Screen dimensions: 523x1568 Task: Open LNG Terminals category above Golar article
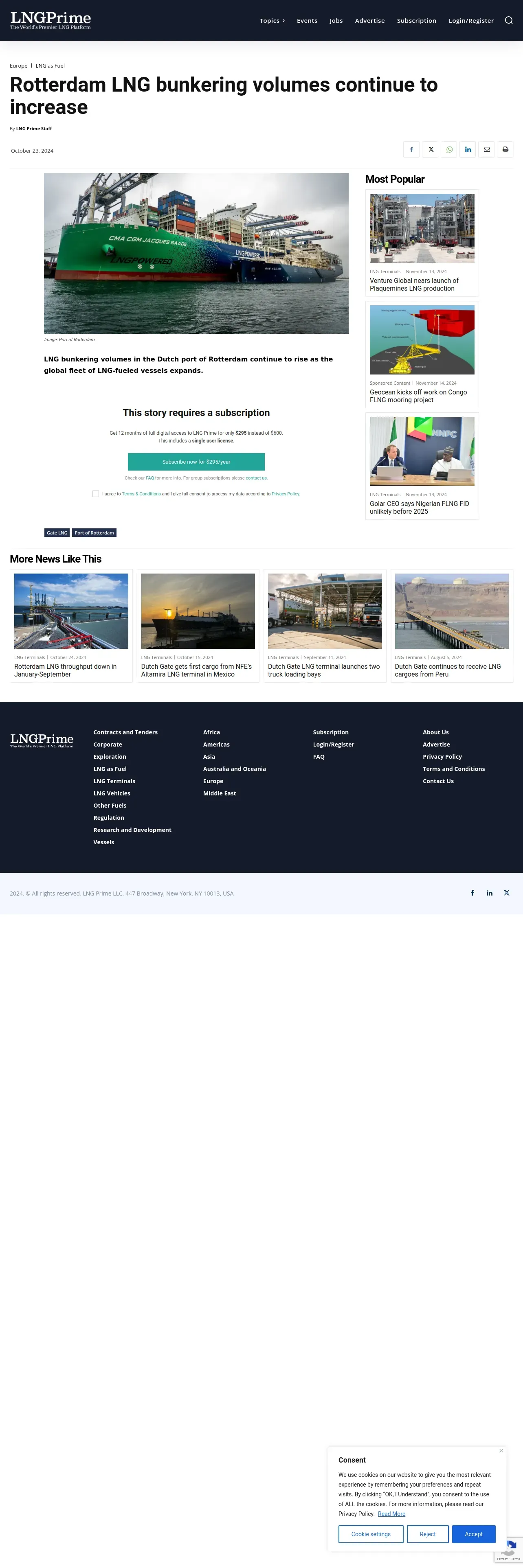tap(385, 494)
